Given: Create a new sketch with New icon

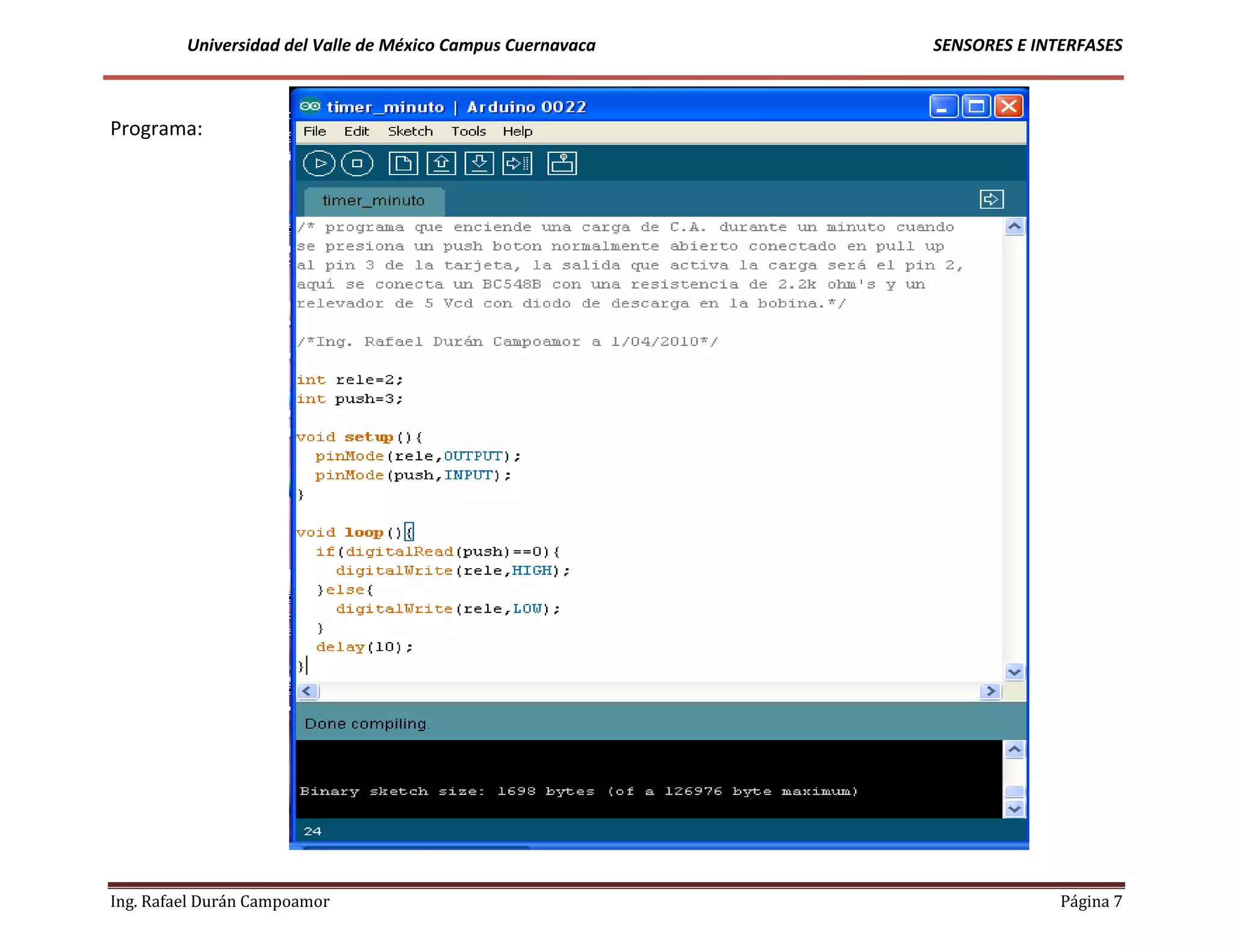Looking at the screenshot, I should point(403,164).
